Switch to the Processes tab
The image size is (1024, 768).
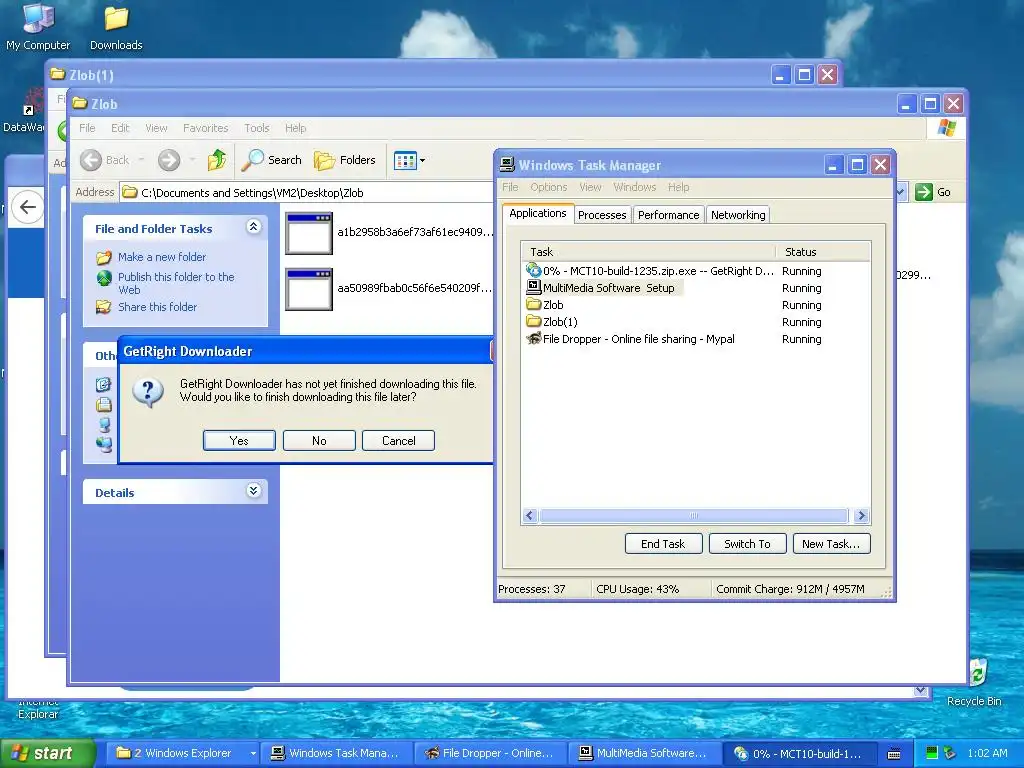coord(602,215)
